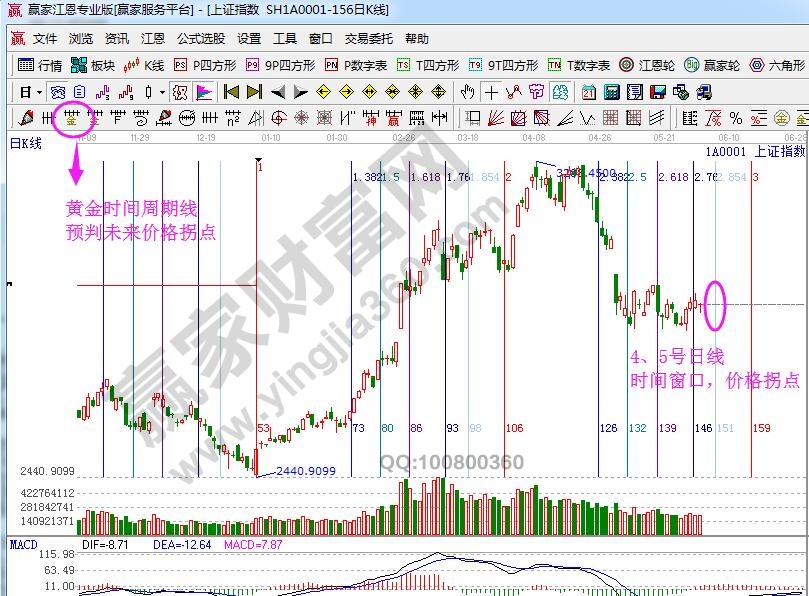Screen dimensions: 809x596
Task: Open the 板块 sector view
Action: 92,65
